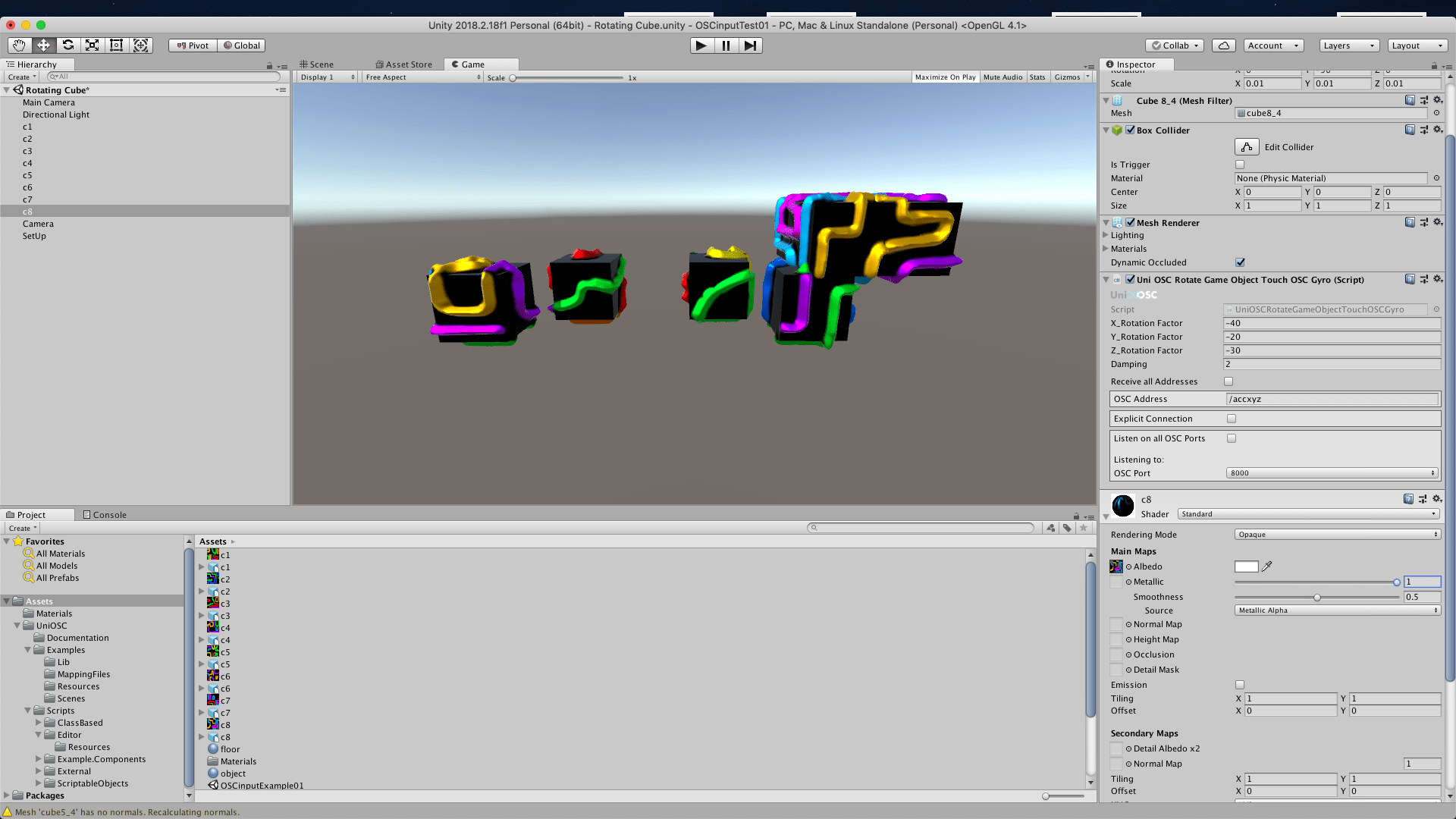This screenshot has height=819, width=1456.
Task: Select the Rotate tool
Action: (x=67, y=45)
